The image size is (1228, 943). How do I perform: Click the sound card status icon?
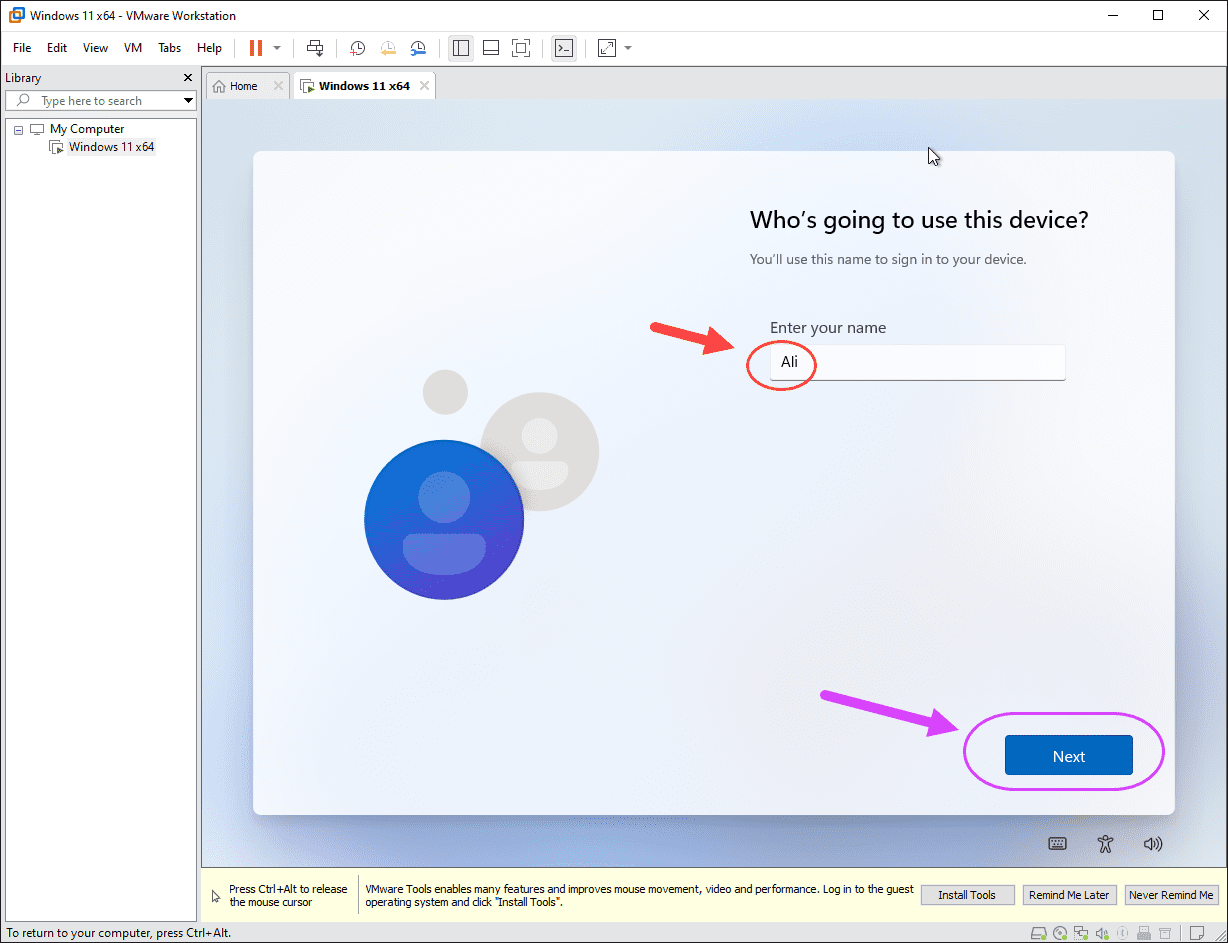pyautogui.click(x=1102, y=933)
